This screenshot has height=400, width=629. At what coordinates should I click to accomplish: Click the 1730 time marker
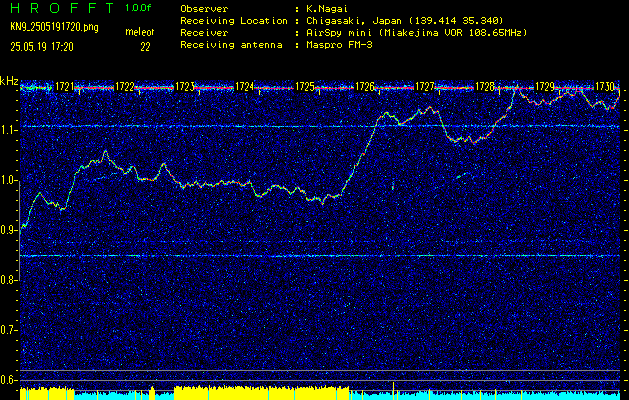coord(605,87)
